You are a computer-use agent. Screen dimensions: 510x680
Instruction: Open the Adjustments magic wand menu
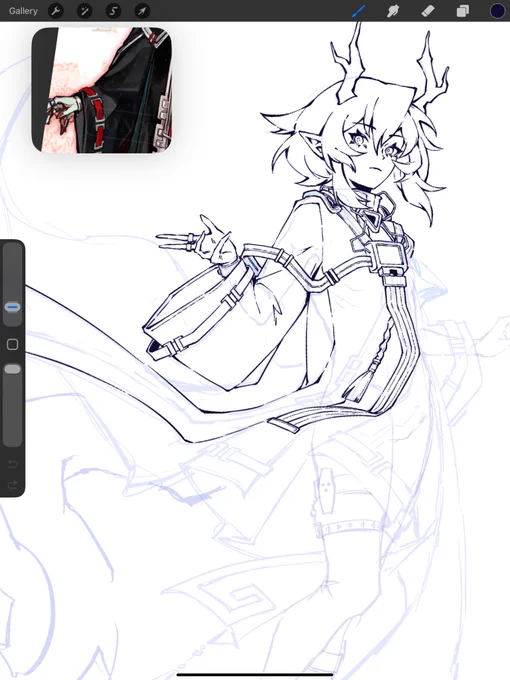click(x=84, y=11)
